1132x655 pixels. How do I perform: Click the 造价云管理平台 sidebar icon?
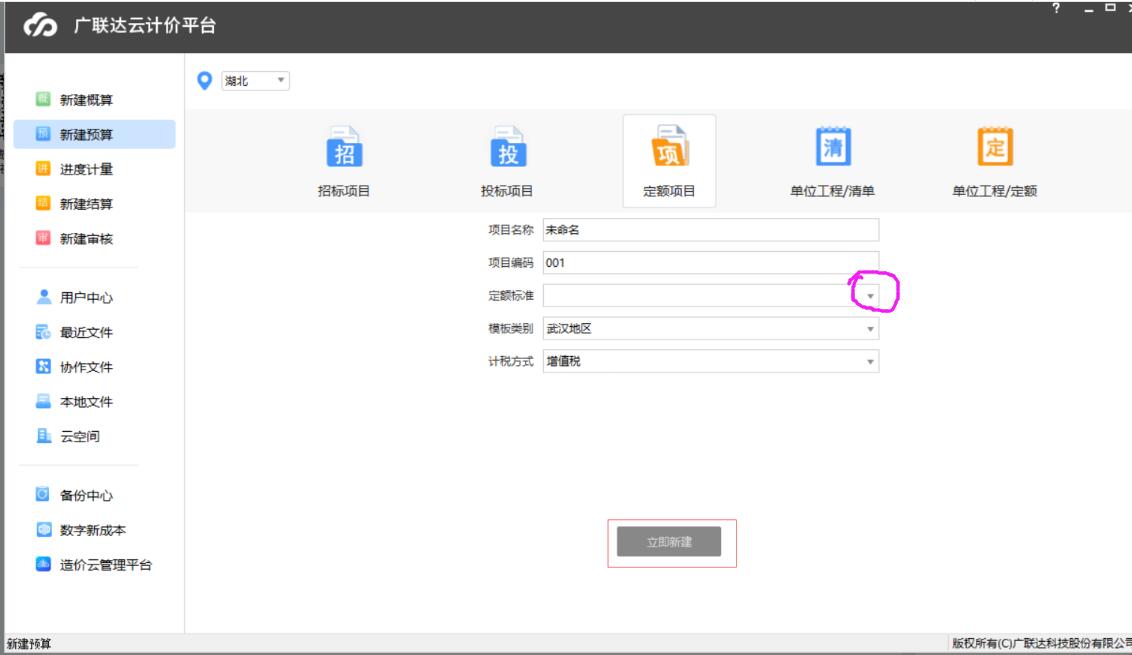pyautogui.click(x=43, y=564)
